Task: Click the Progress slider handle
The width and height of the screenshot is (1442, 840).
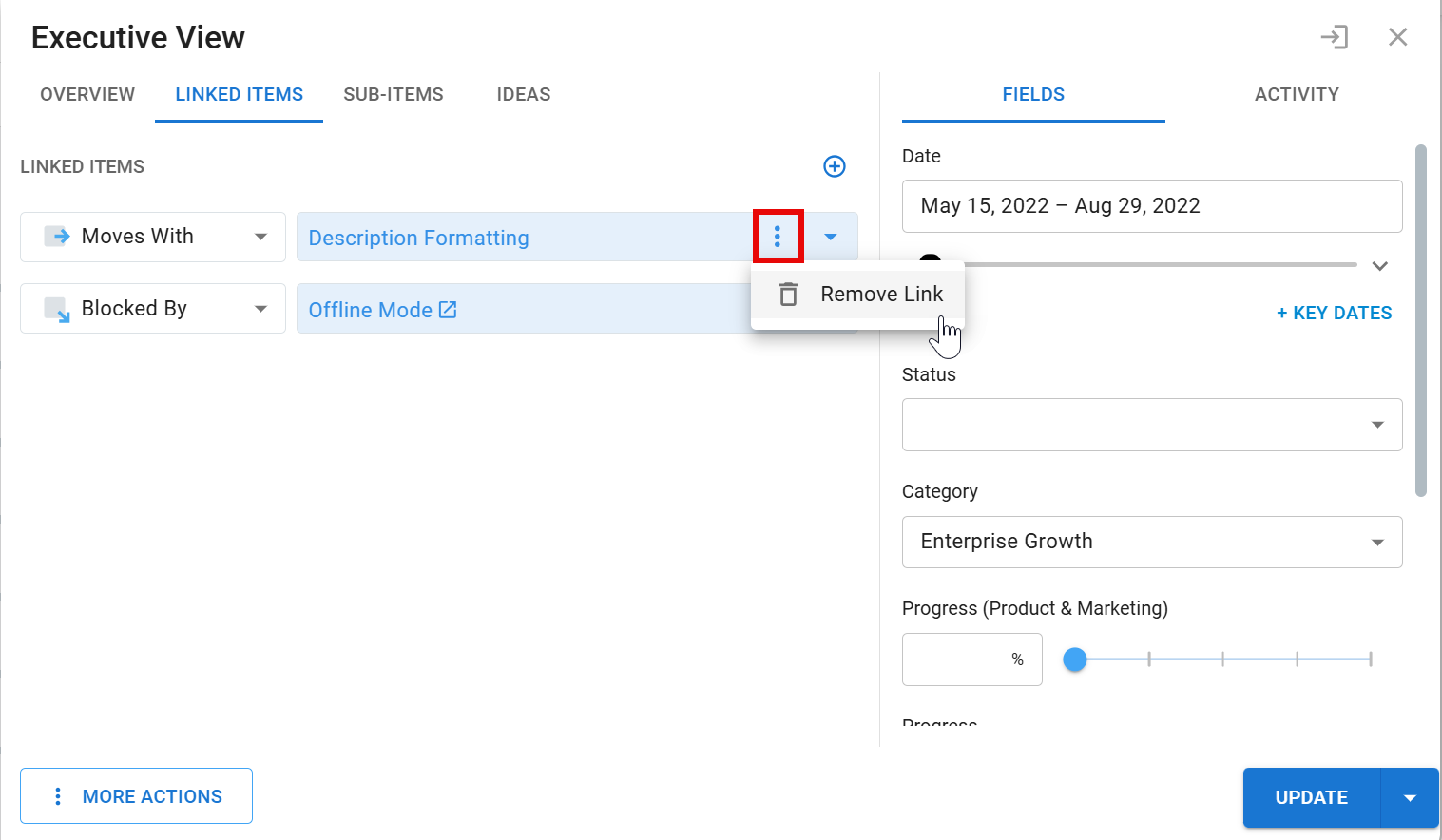Action: coord(1074,659)
